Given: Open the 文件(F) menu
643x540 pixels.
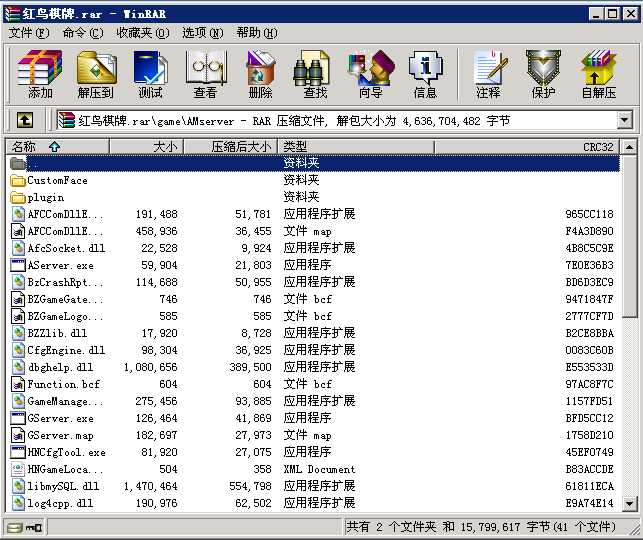Looking at the screenshot, I should click(29, 33).
